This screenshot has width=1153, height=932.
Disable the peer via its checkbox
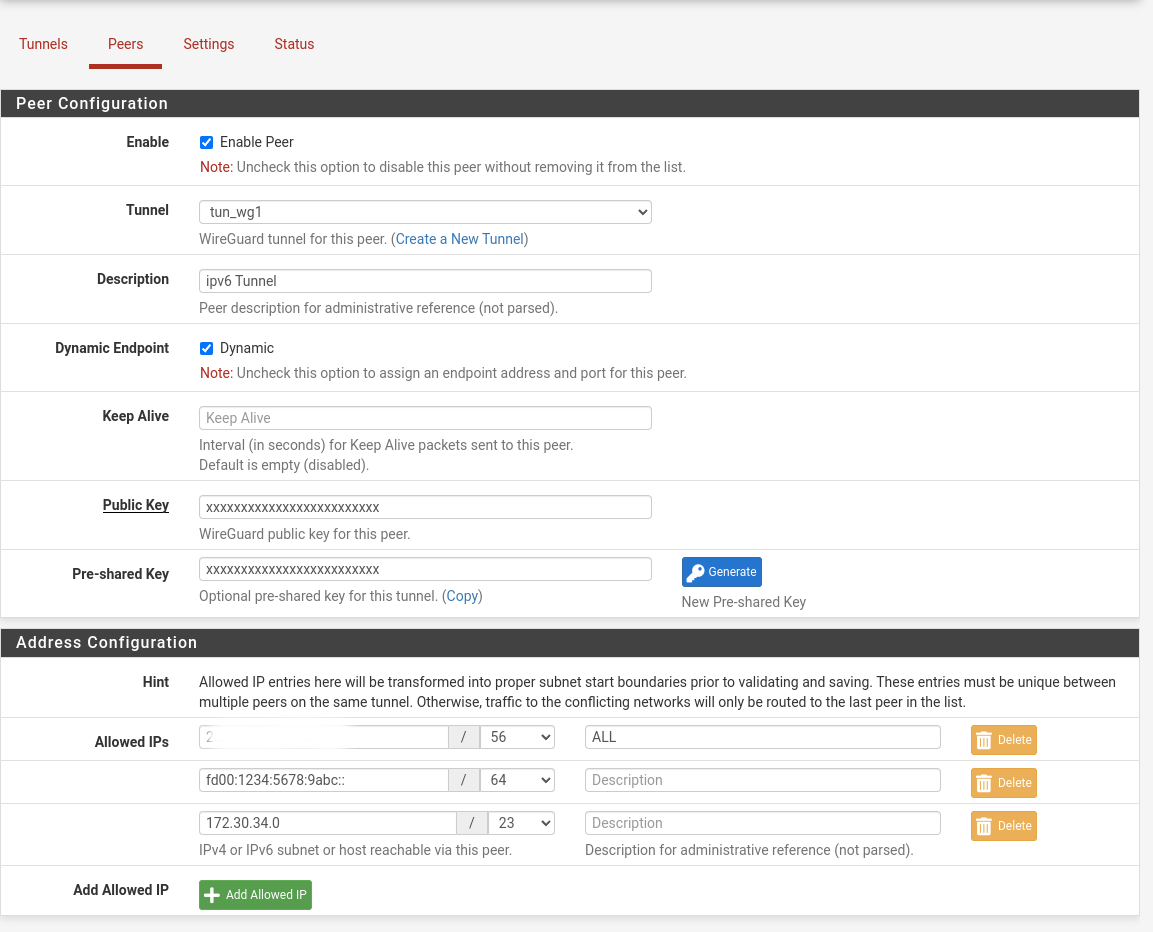206,142
